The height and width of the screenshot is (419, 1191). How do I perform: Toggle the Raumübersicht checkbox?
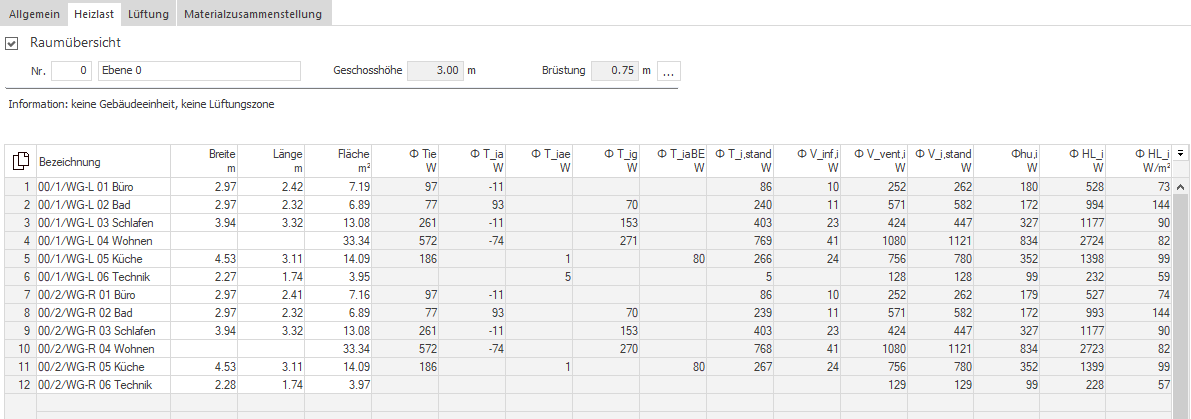pos(11,44)
